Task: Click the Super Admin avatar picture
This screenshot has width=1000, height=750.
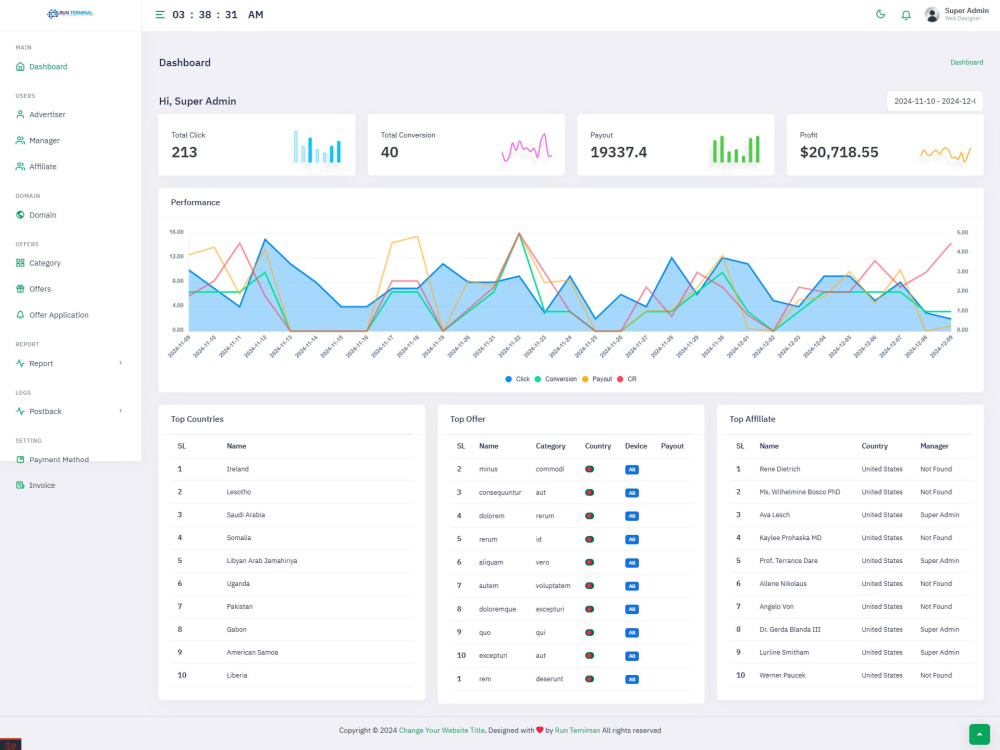Action: pos(932,15)
